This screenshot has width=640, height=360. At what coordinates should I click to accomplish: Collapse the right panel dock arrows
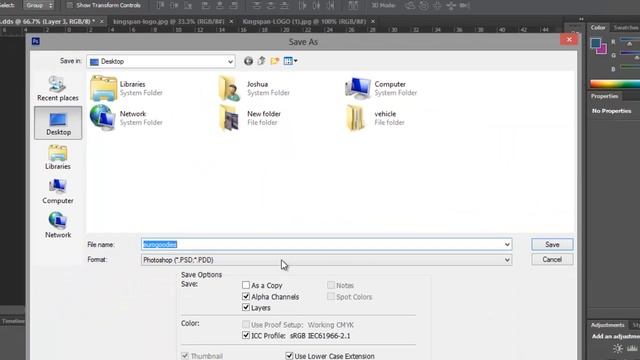[x=581, y=19]
